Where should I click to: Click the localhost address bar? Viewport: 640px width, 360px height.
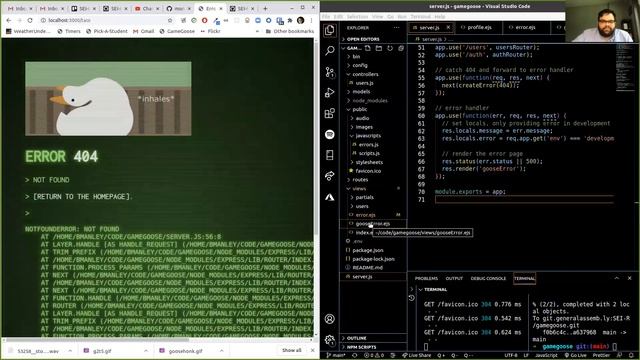pos(102,20)
